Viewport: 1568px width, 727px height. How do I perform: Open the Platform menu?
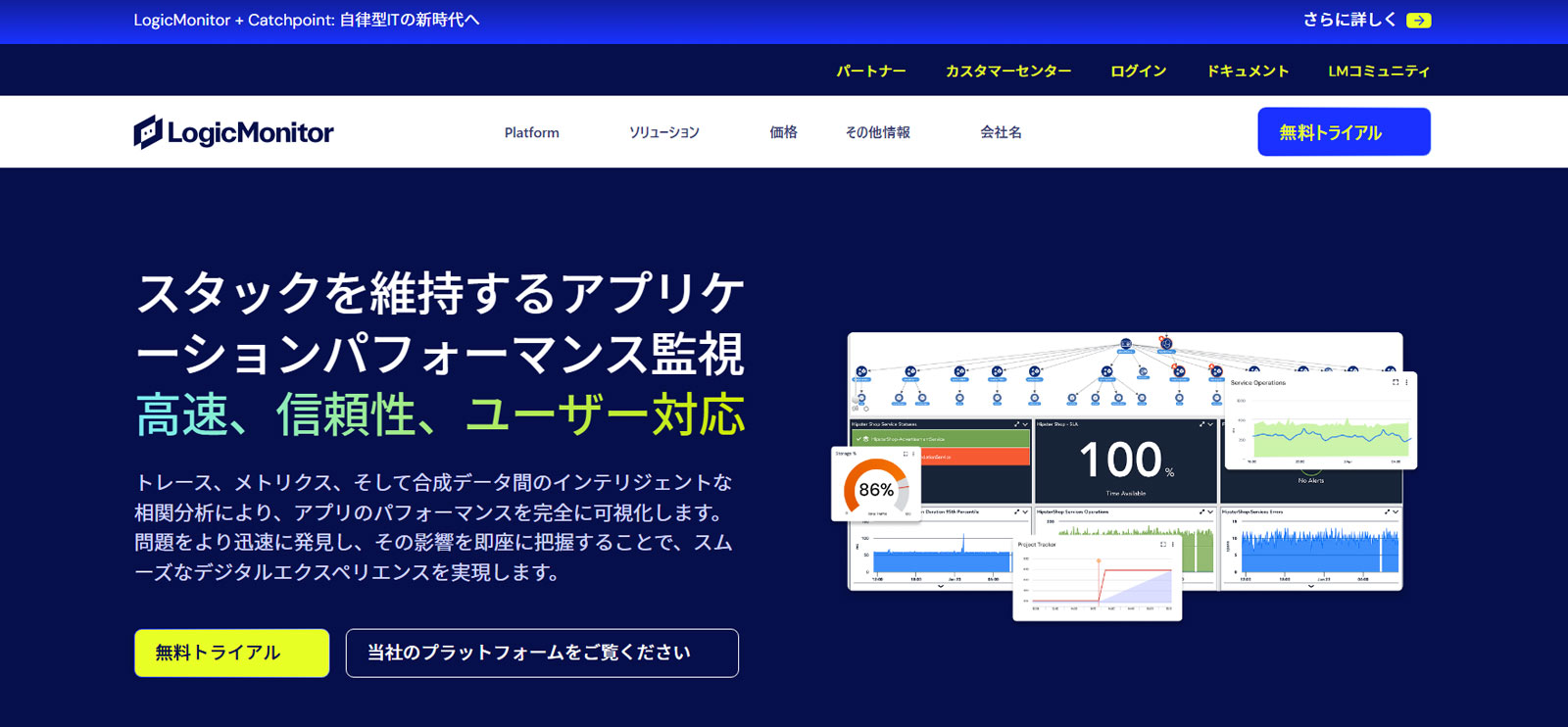(532, 132)
